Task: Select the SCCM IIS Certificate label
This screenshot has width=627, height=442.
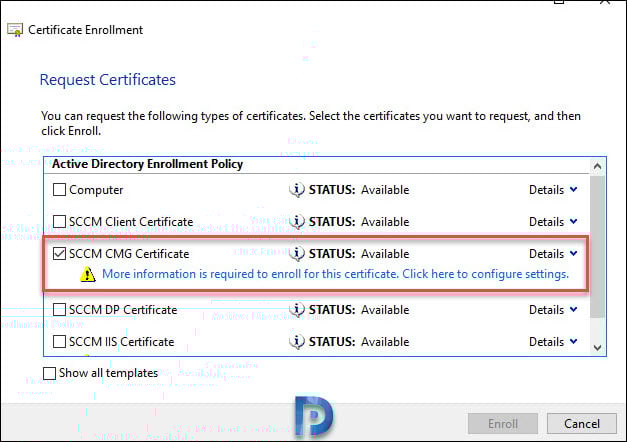Action: [122, 342]
